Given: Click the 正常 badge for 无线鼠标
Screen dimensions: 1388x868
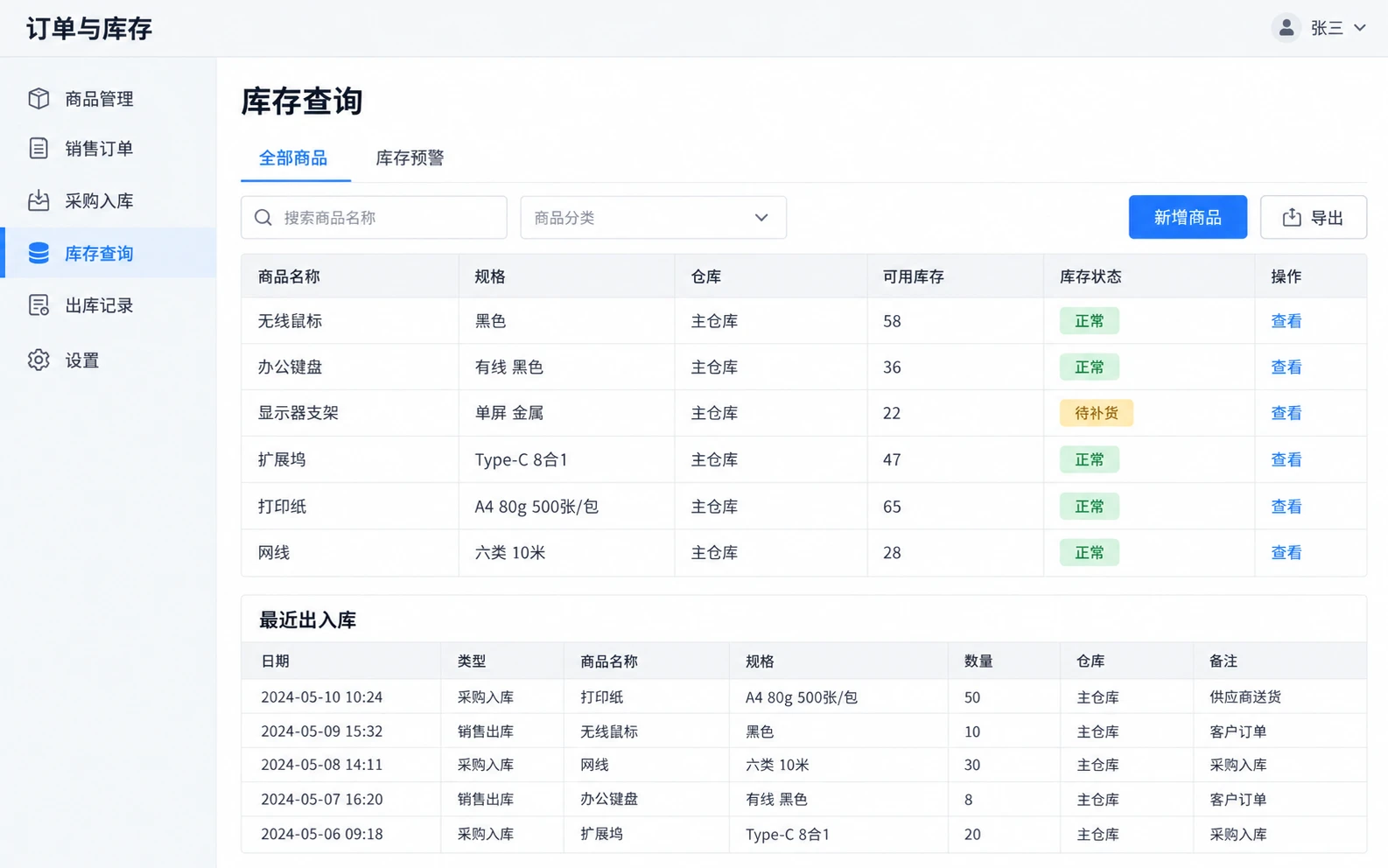Looking at the screenshot, I should (1089, 321).
